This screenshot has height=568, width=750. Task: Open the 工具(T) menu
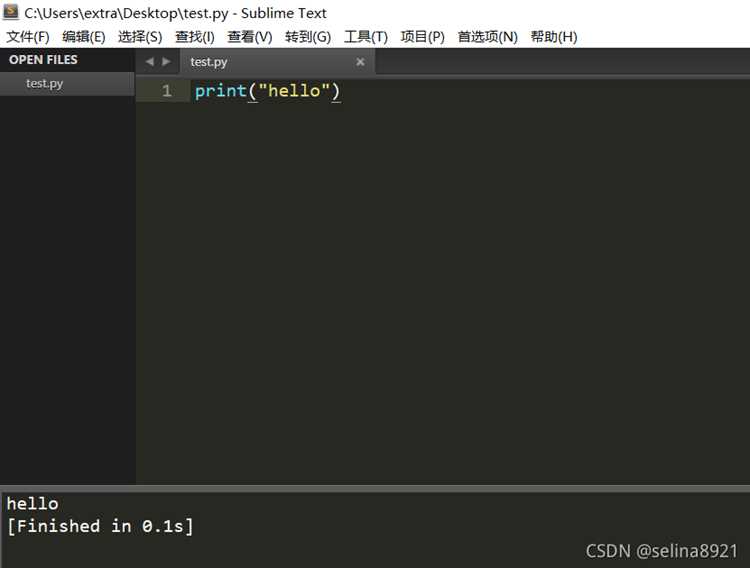366,37
